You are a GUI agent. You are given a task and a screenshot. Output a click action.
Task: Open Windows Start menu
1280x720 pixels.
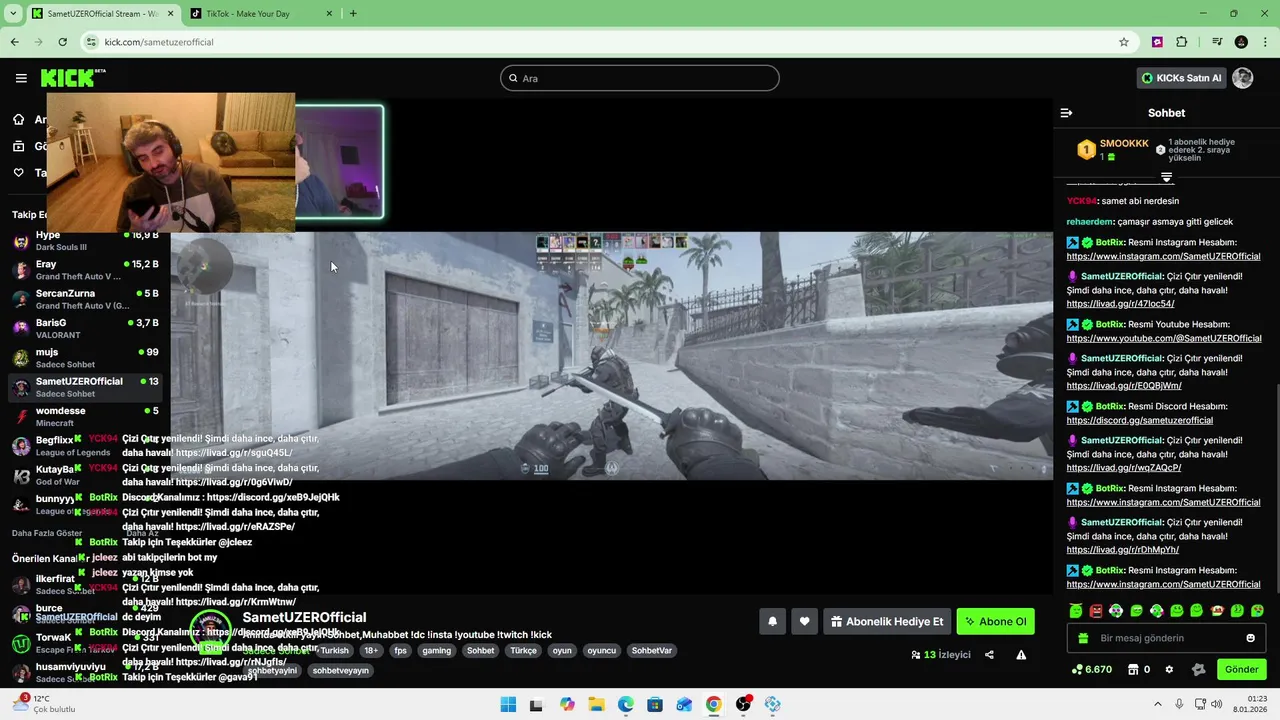click(x=508, y=704)
